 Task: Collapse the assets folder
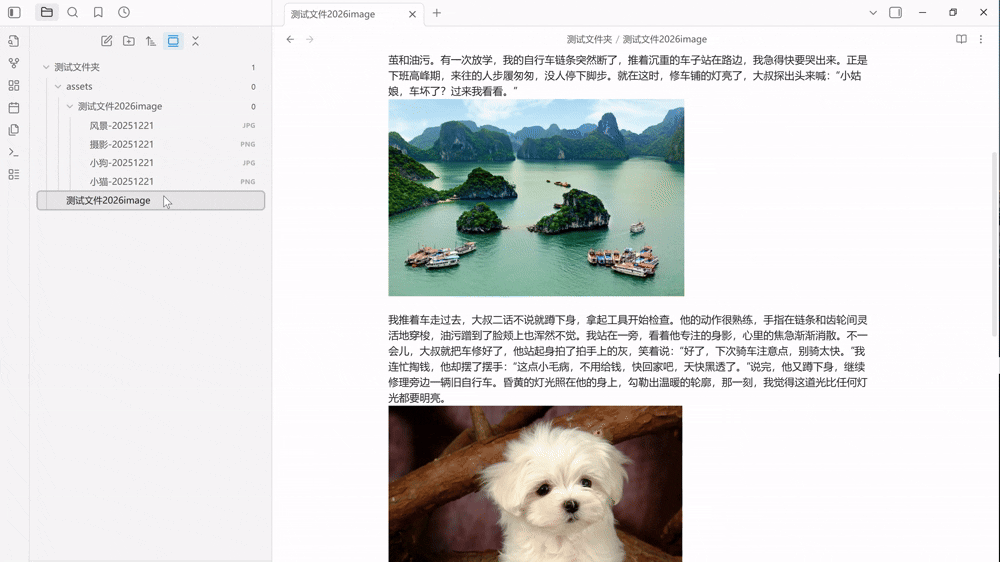[58, 86]
